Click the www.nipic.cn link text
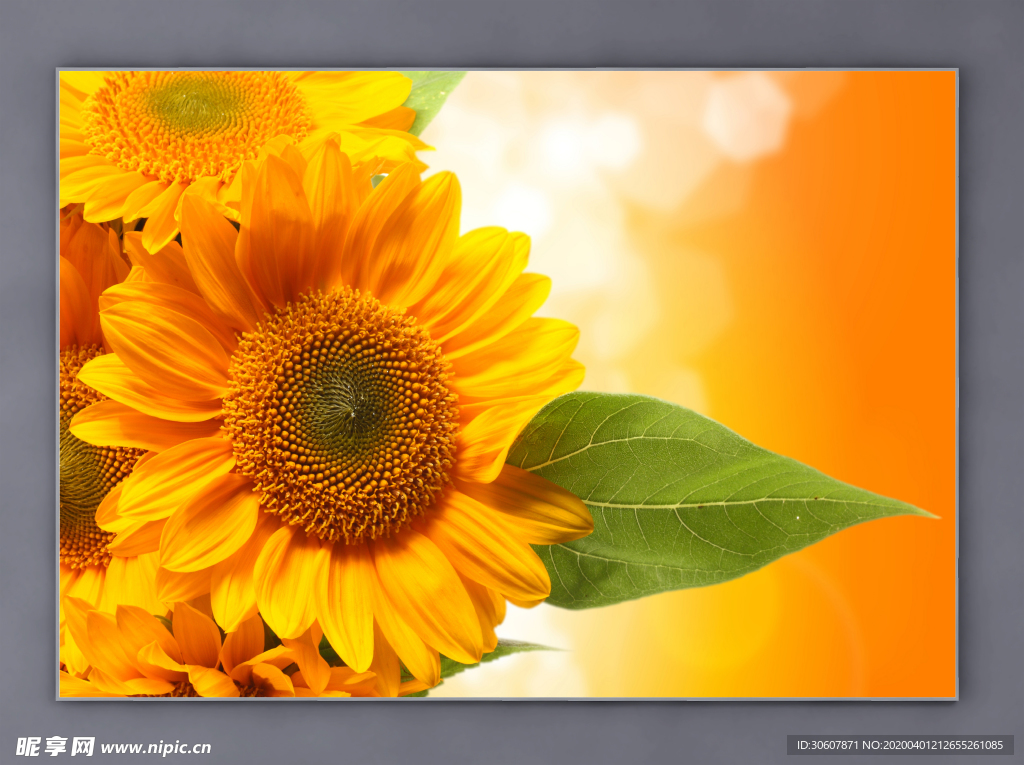 point(156,747)
